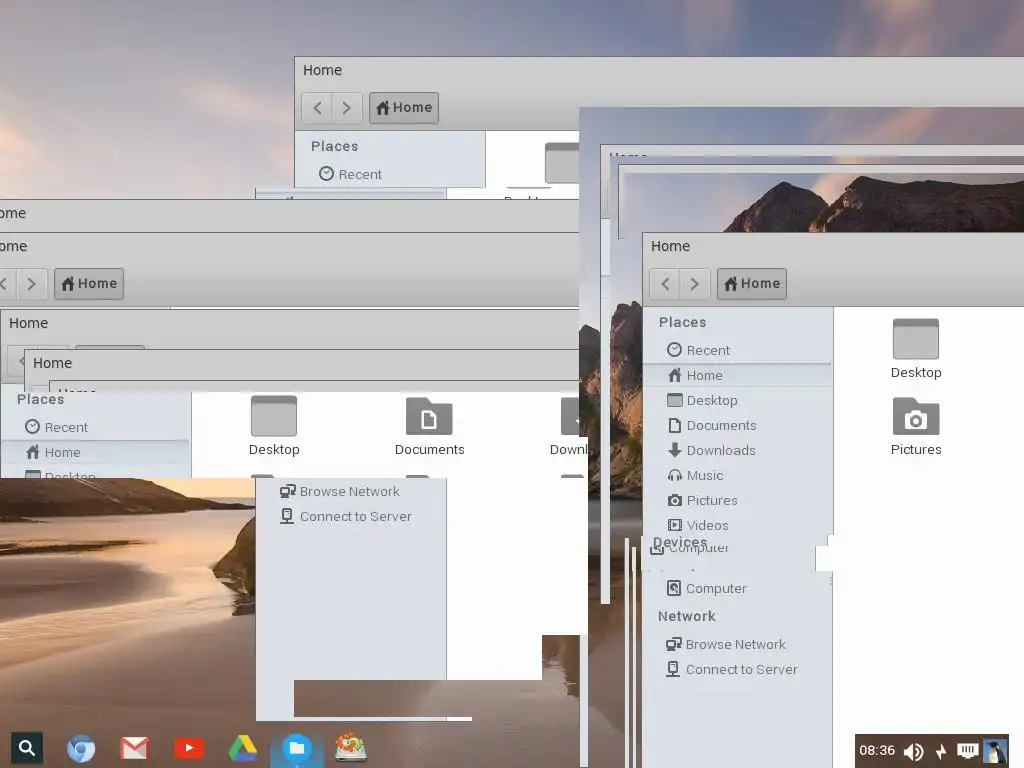1024x768 pixels.
Task: Click Connect to Server in the middle sidebar fragment
Action: (x=346, y=517)
